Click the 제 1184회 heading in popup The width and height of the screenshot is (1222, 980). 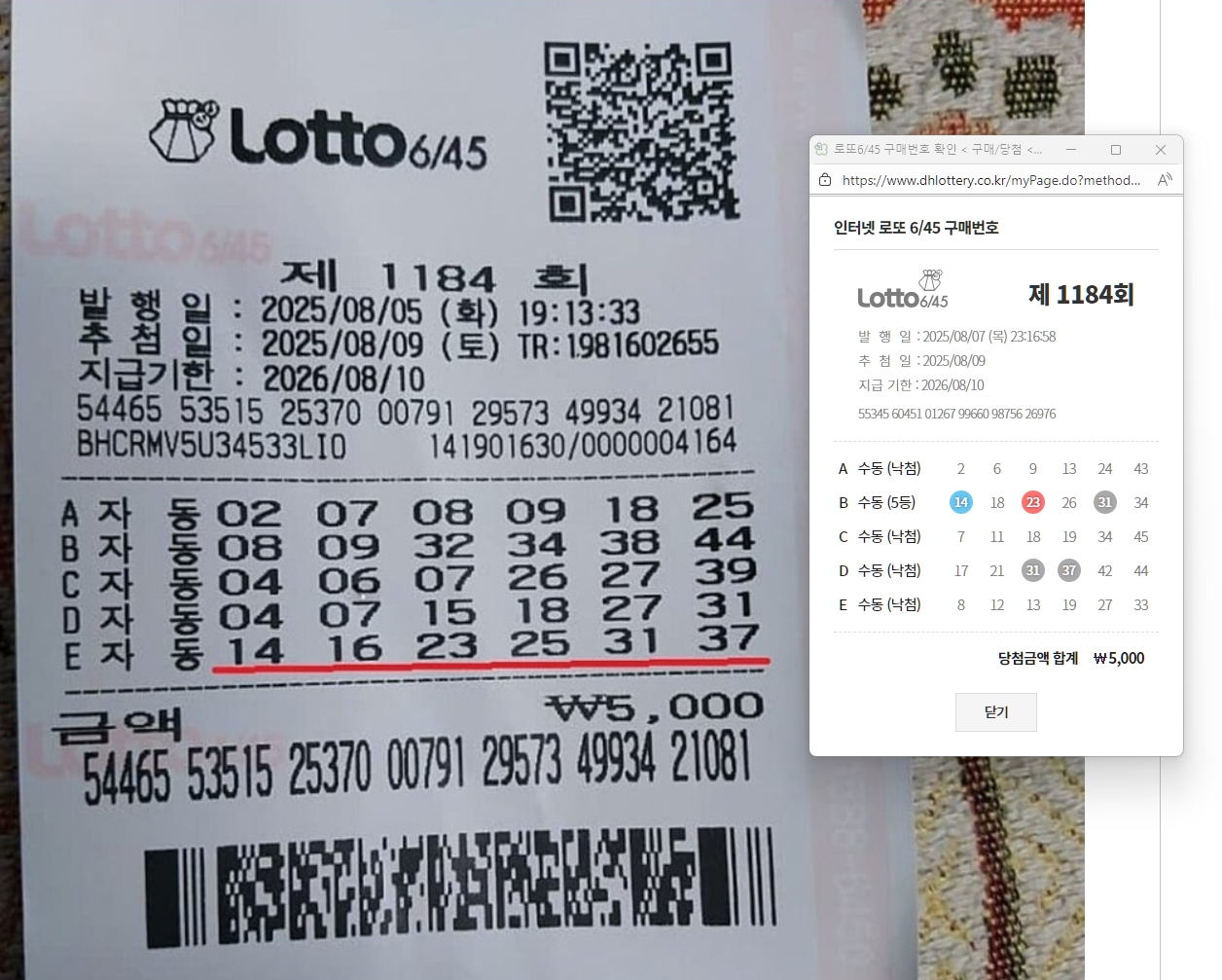(1081, 294)
